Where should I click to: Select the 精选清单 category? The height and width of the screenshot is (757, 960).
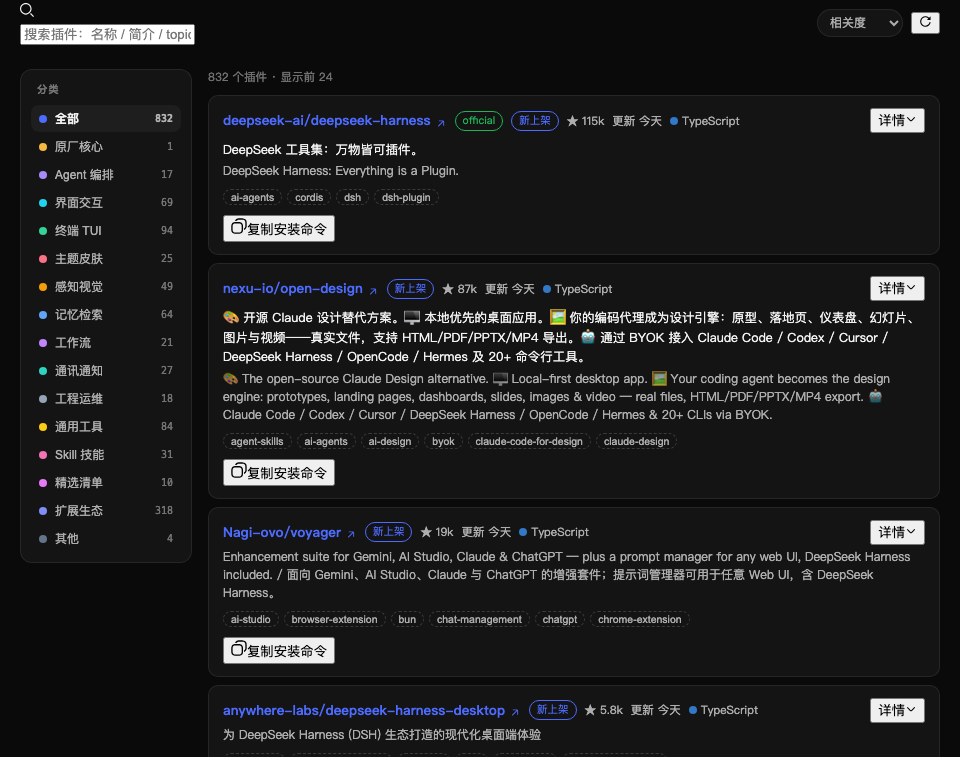[x=106, y=483]
